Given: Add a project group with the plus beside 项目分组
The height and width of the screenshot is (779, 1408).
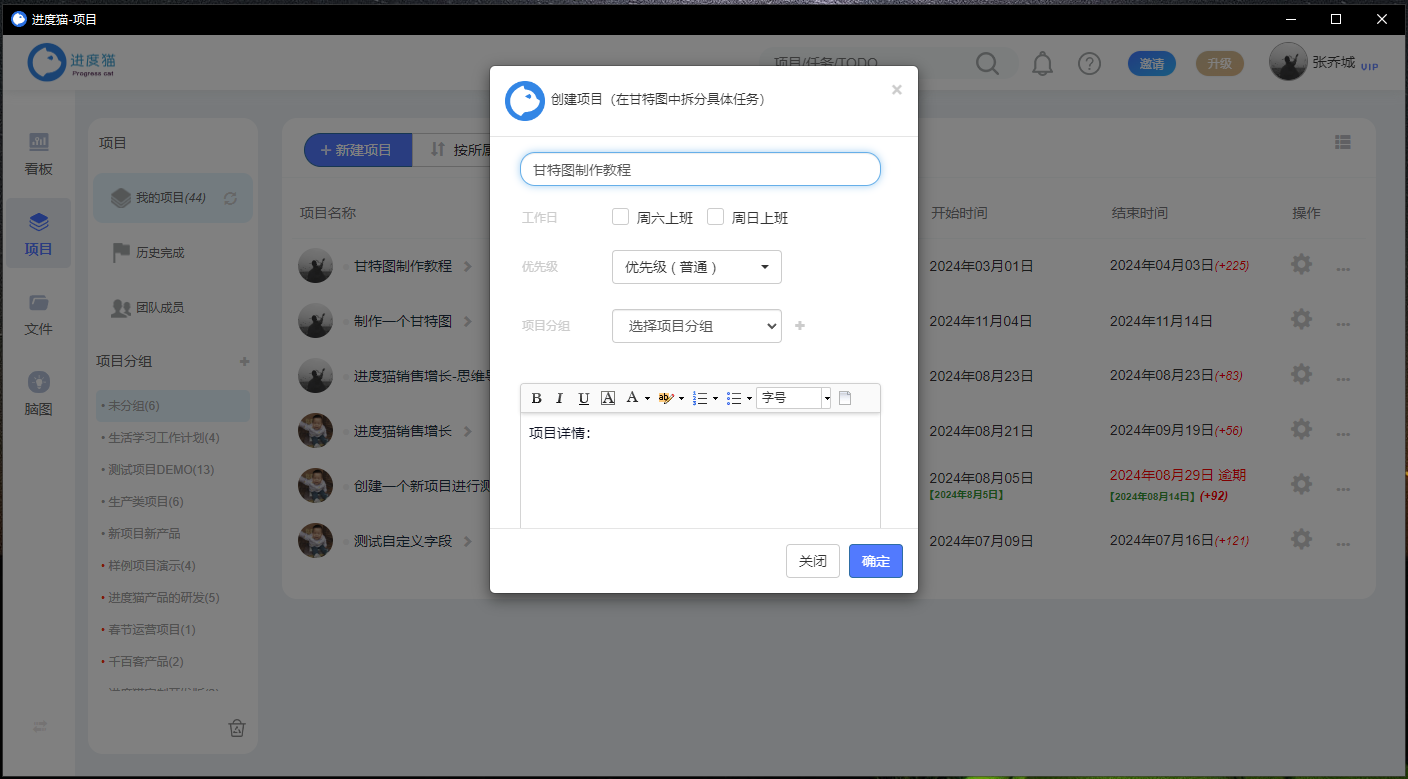Looking at the screenshot, I should point(245,361).
